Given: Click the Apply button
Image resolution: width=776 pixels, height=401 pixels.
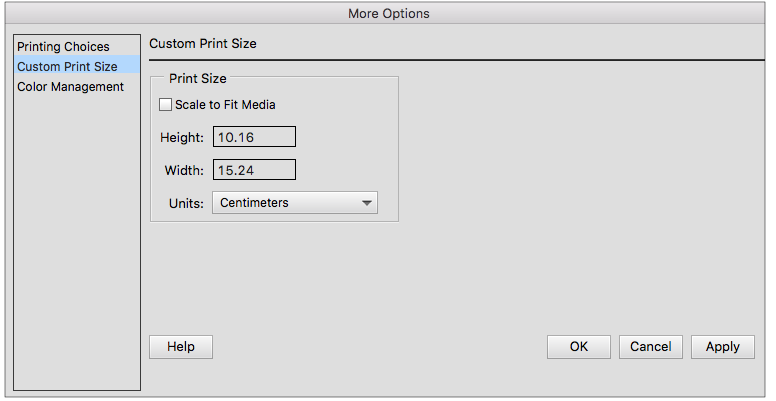Looking at the screenshot, I should point(722,346).
